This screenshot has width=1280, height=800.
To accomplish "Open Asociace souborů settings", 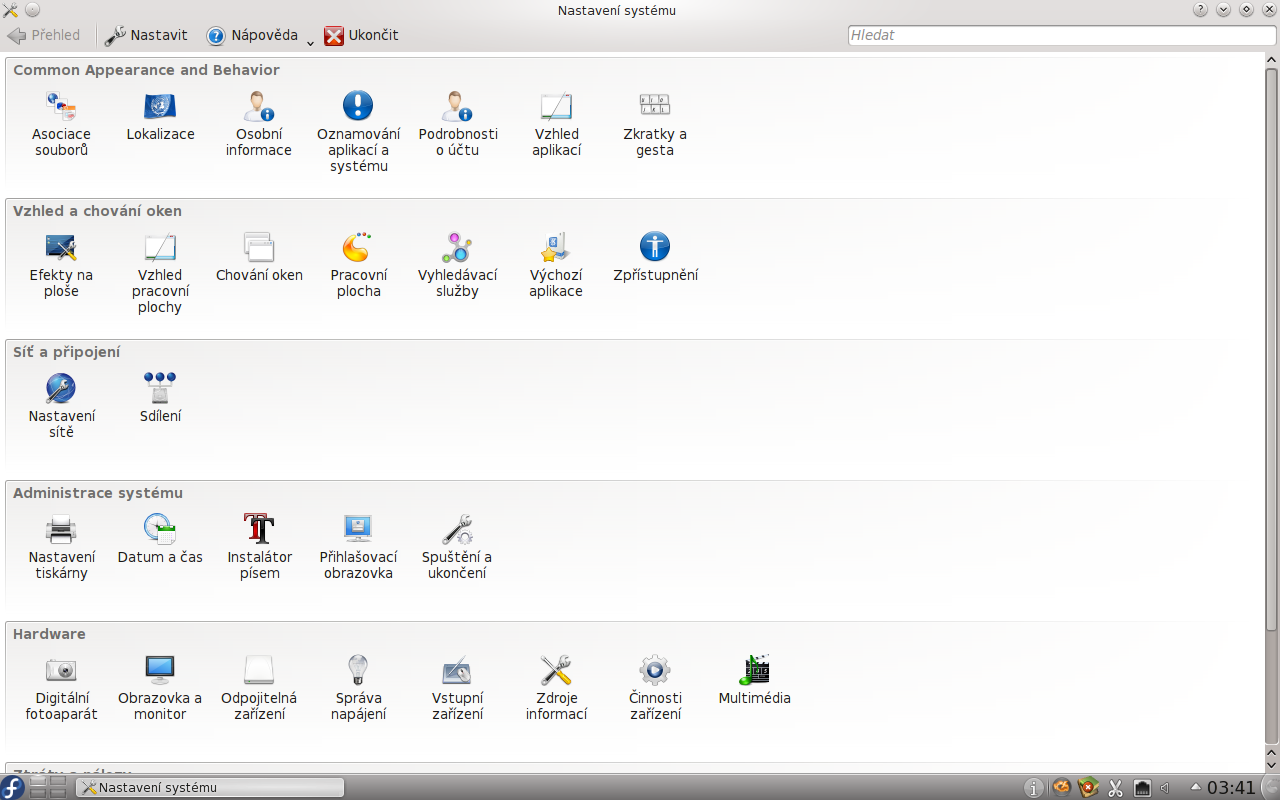I will point(61,124).
